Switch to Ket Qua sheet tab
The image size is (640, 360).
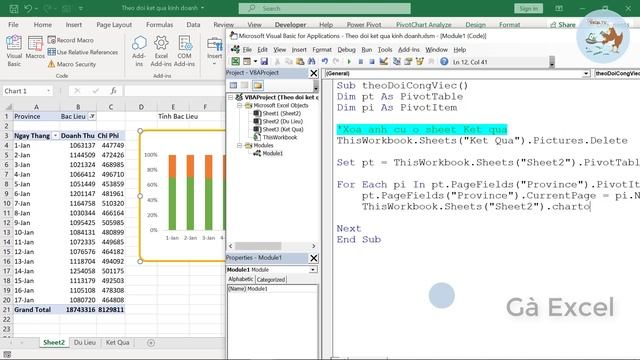coord(117,342)
